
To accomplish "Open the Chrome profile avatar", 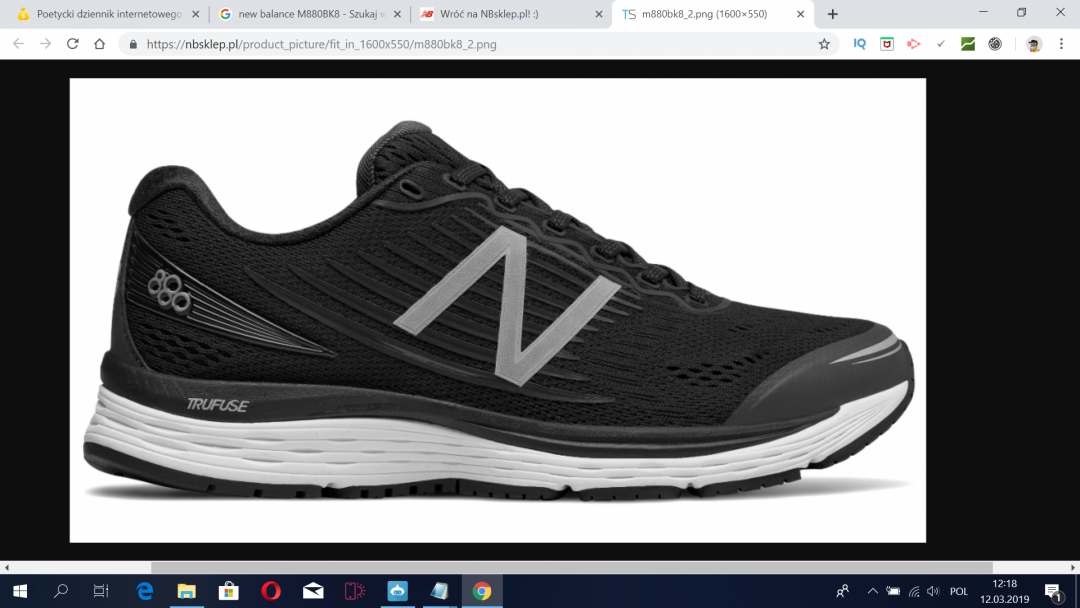I will [1034, 44].
